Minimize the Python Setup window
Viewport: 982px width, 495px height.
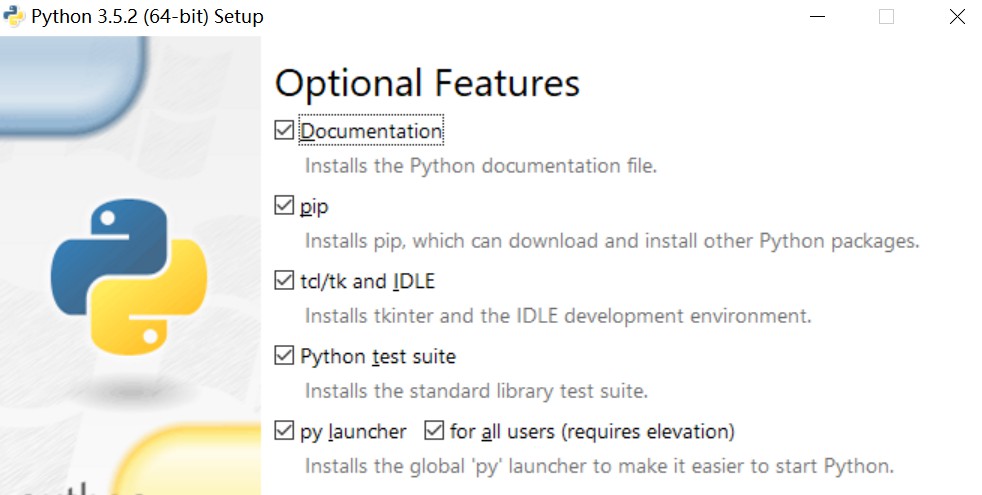[817, 17]
